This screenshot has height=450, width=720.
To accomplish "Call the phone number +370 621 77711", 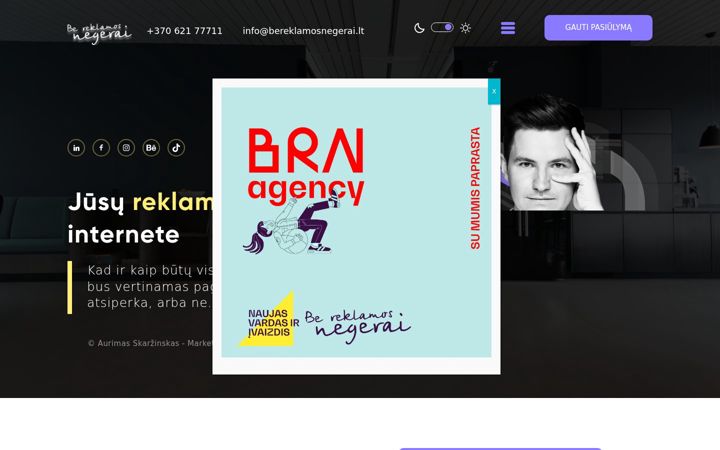I will click(185, 31).
